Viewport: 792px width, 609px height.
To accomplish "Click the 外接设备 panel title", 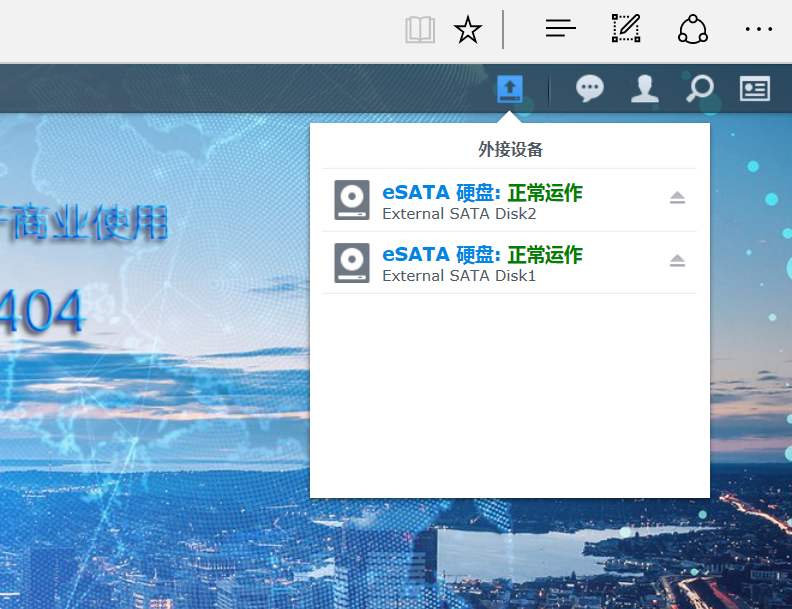I will pos(510,149).
